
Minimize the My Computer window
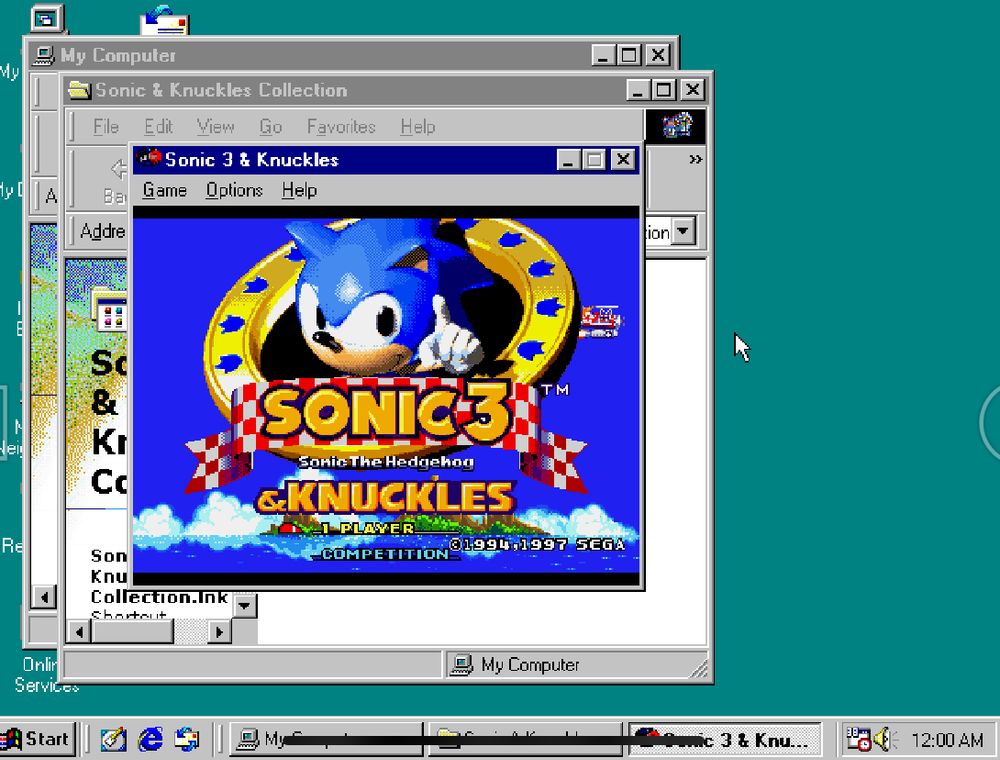coord(603,55)
